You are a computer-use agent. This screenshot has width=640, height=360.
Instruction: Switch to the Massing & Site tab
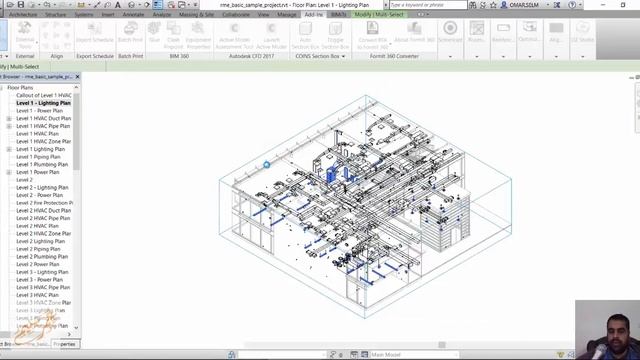tap(196, 14)
